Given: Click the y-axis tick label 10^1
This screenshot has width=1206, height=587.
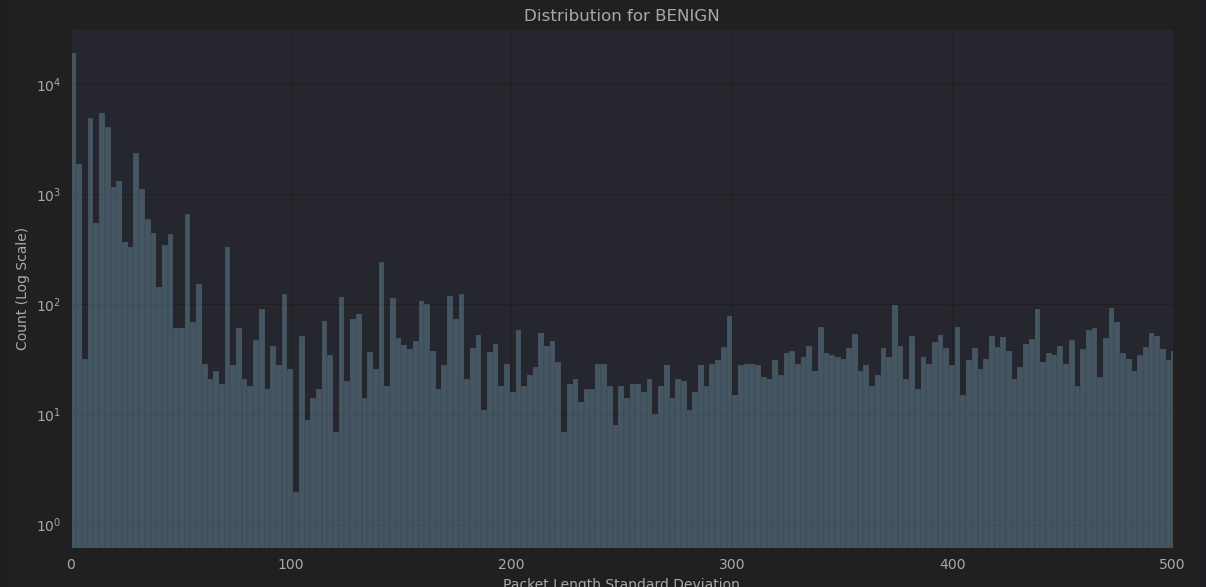Looking at the screenshot, I should pyautogui.click(x=49, y=415).
